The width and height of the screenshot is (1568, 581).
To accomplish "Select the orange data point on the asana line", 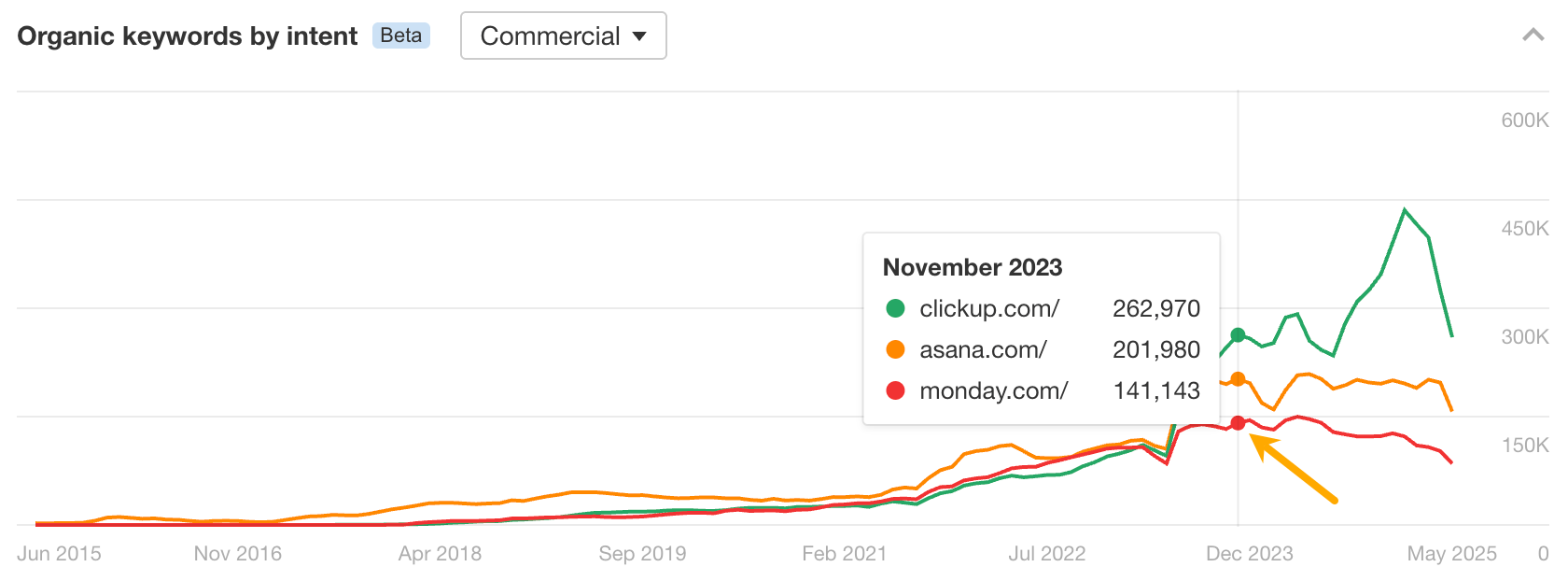I will [1238, 378].
